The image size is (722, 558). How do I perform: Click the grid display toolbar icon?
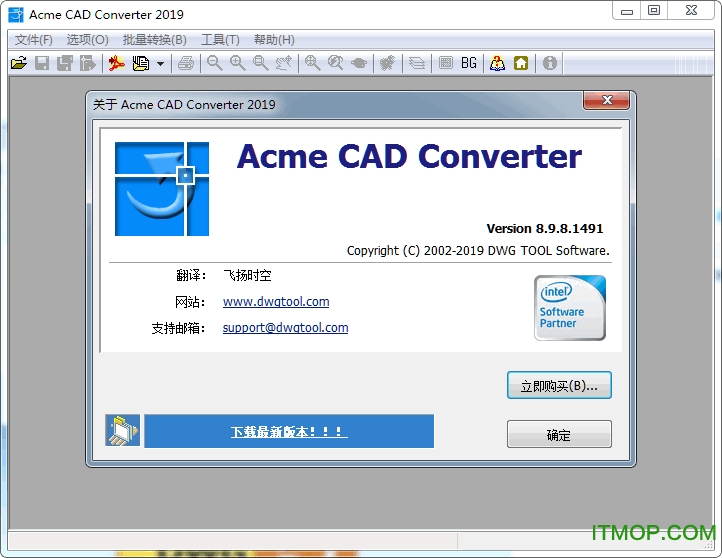pyautogui.click(x=445, y=63)
